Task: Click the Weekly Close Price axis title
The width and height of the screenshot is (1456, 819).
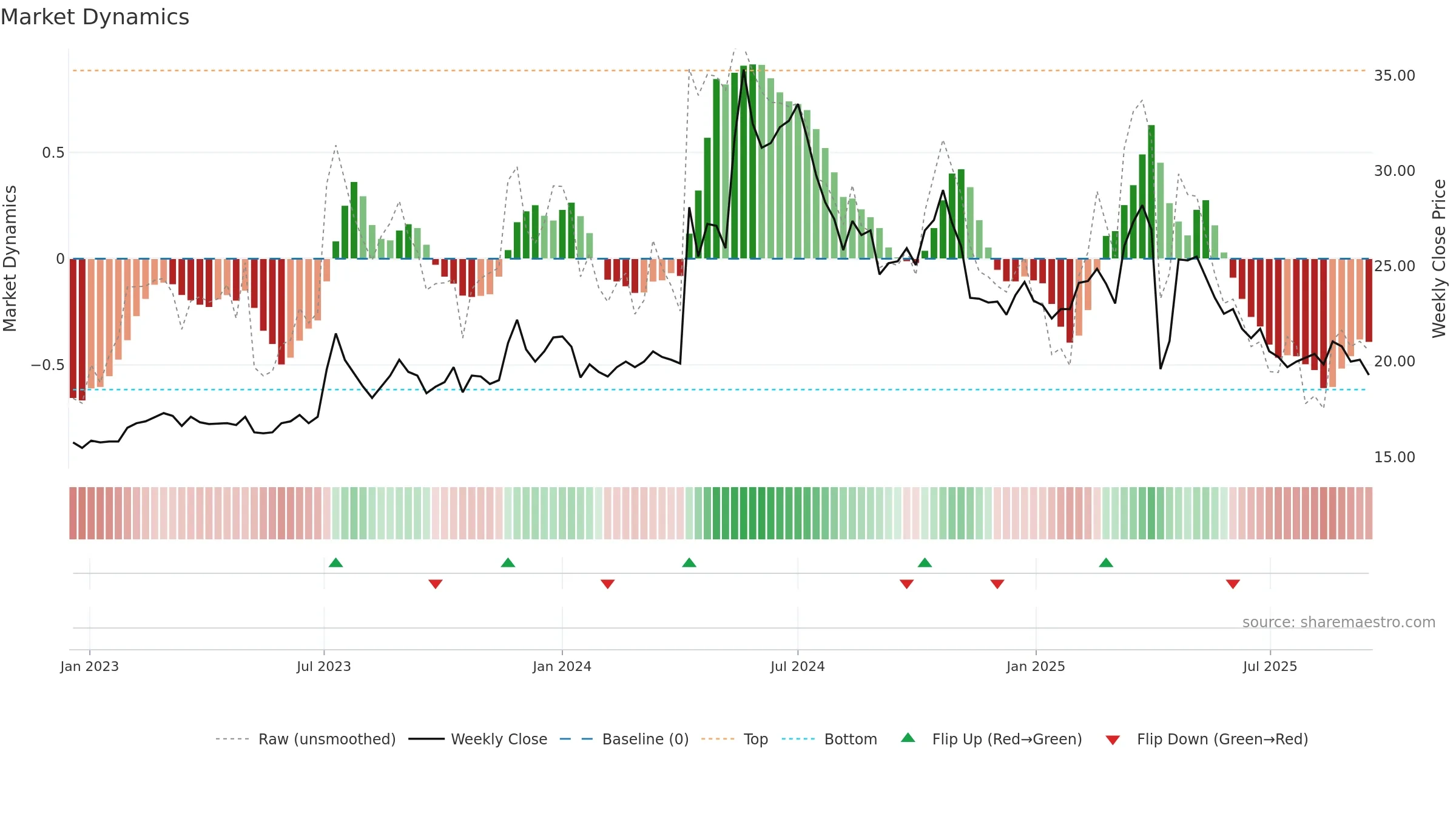Action: [1439, 258]
